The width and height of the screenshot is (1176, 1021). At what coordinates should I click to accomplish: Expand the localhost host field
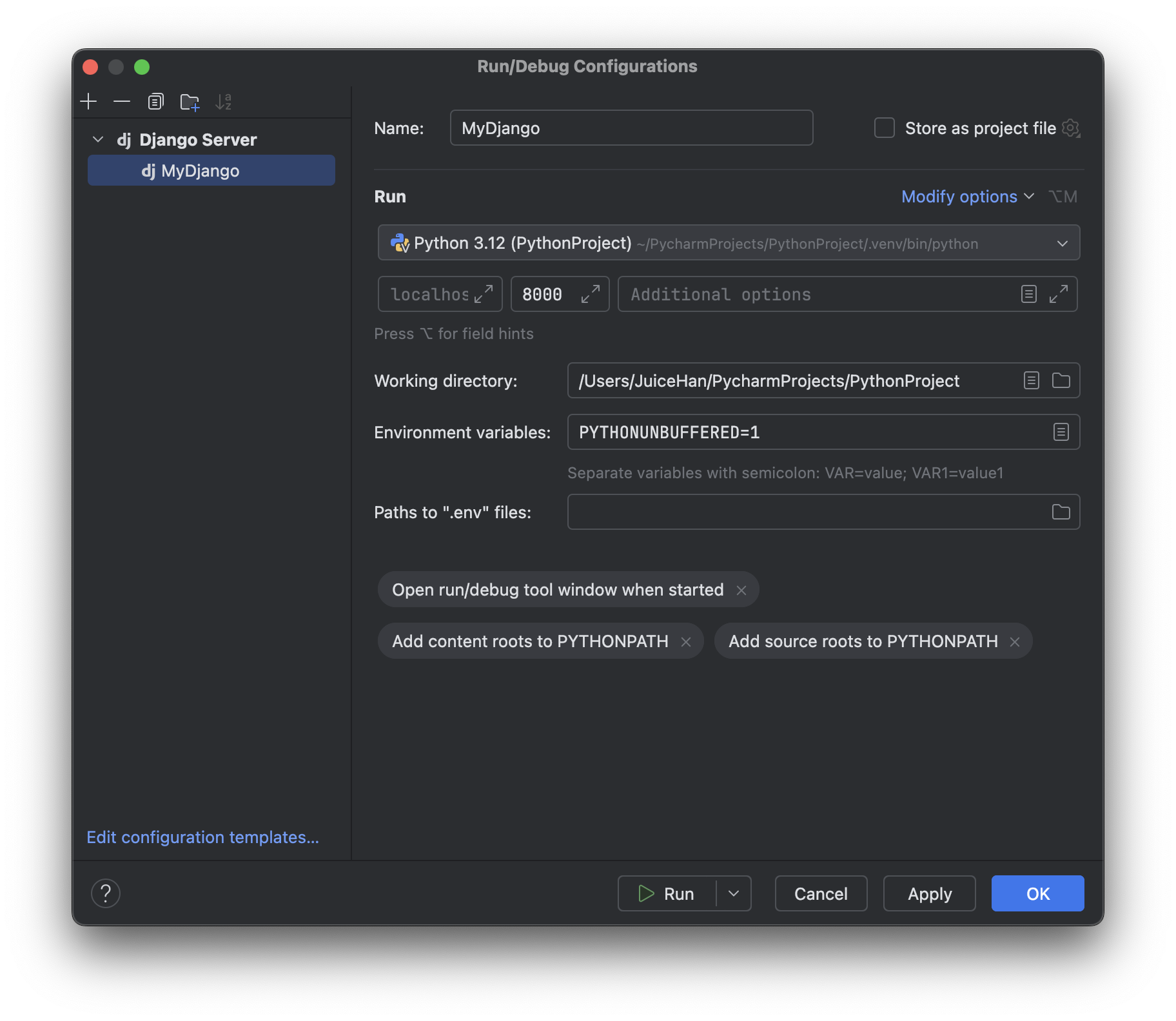[484, 294]
